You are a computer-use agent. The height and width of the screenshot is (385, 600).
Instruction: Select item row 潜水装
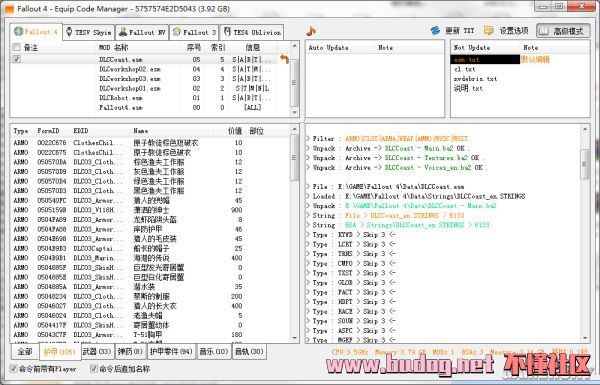(150, 287)
